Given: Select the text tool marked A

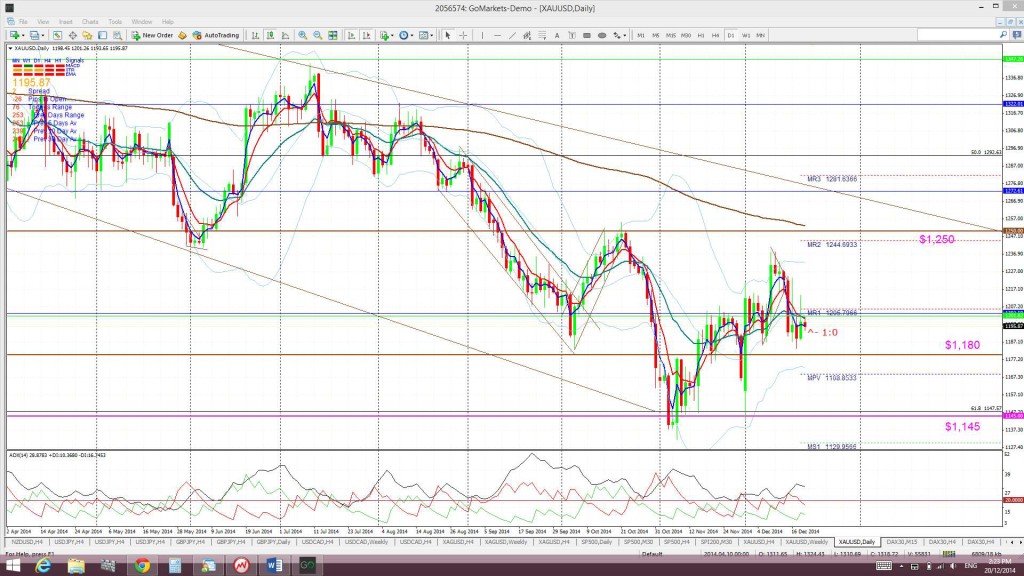Looking at the screenshot, I should (x=557, y=35).
